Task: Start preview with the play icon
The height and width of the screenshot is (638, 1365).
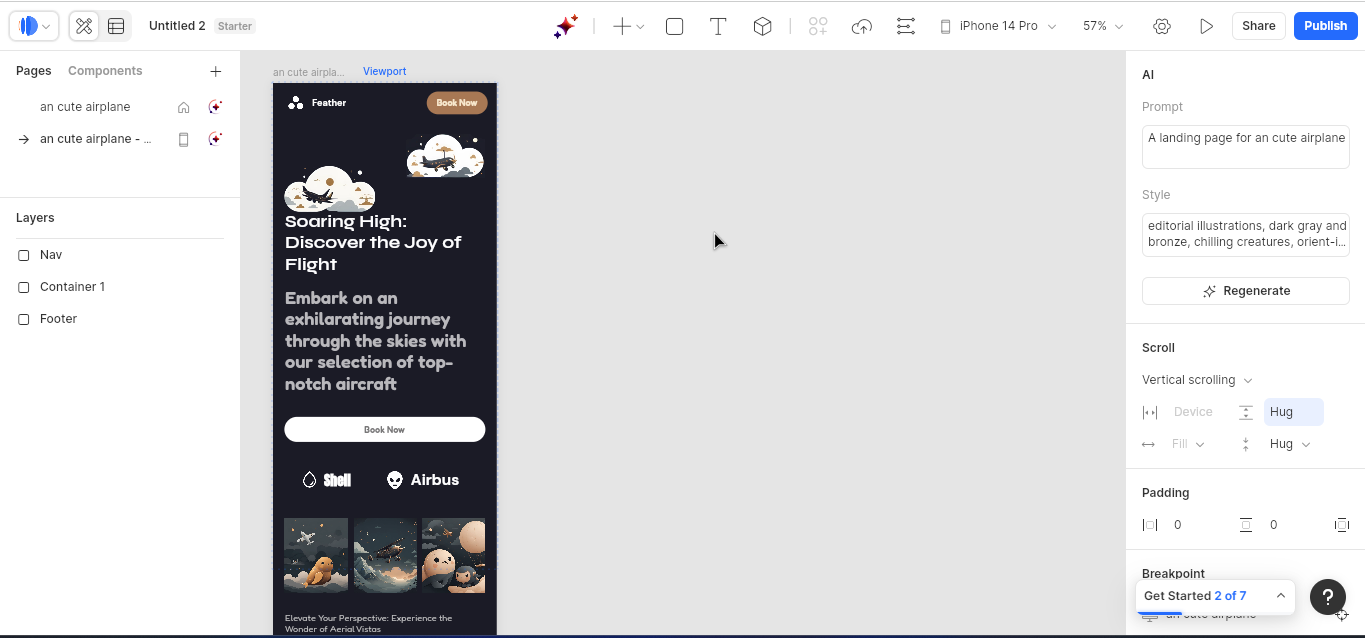Action: coord(1206,27)
